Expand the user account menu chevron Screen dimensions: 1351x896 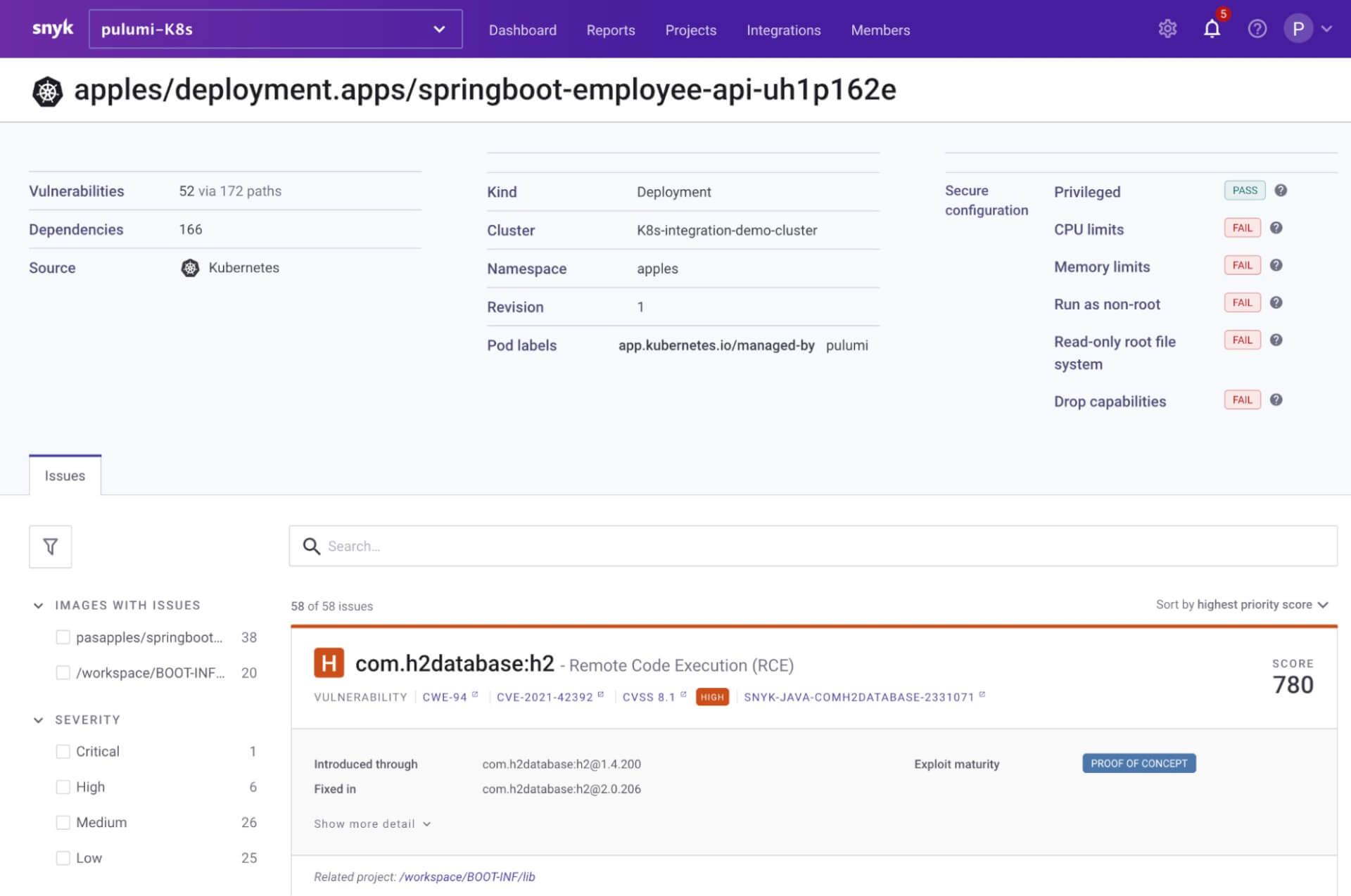click(1327, 29)
